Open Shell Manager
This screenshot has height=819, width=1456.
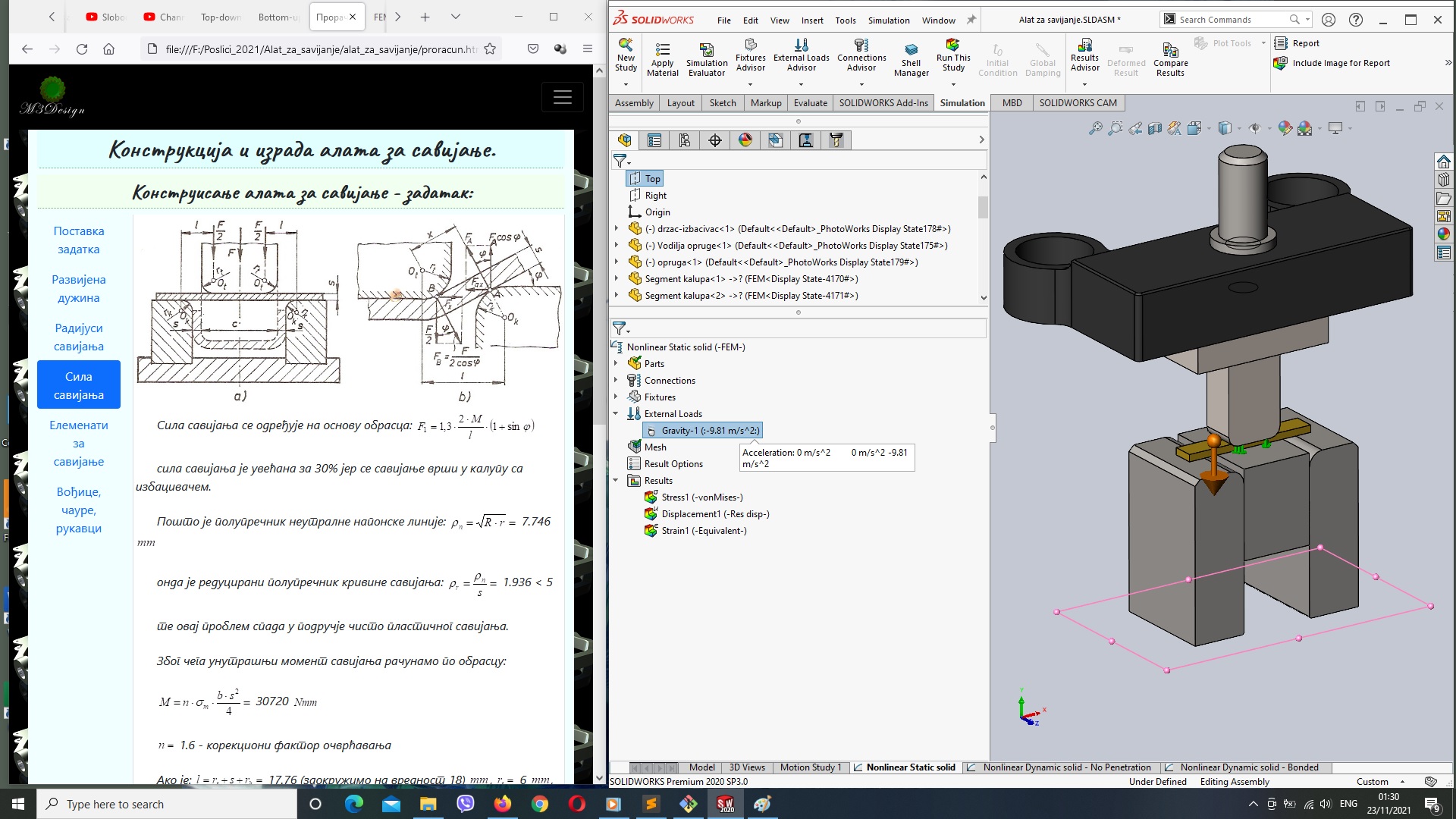(911, 59)
